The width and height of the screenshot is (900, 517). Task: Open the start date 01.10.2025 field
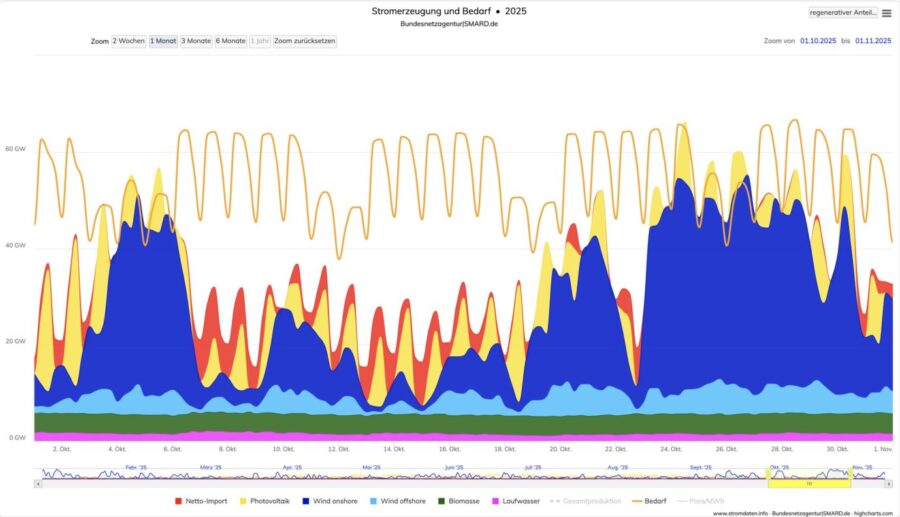click(820, 41)
